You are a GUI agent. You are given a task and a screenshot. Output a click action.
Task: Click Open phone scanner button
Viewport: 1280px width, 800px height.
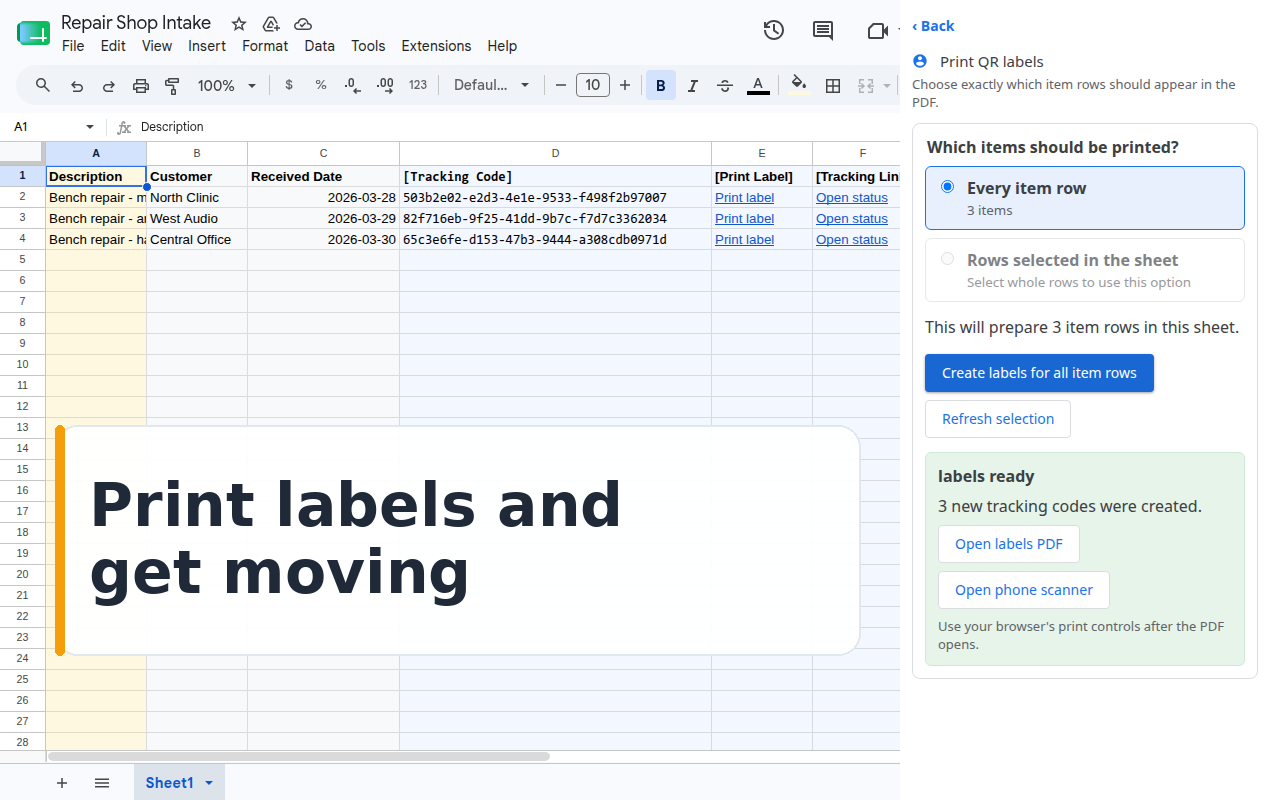1024,590
